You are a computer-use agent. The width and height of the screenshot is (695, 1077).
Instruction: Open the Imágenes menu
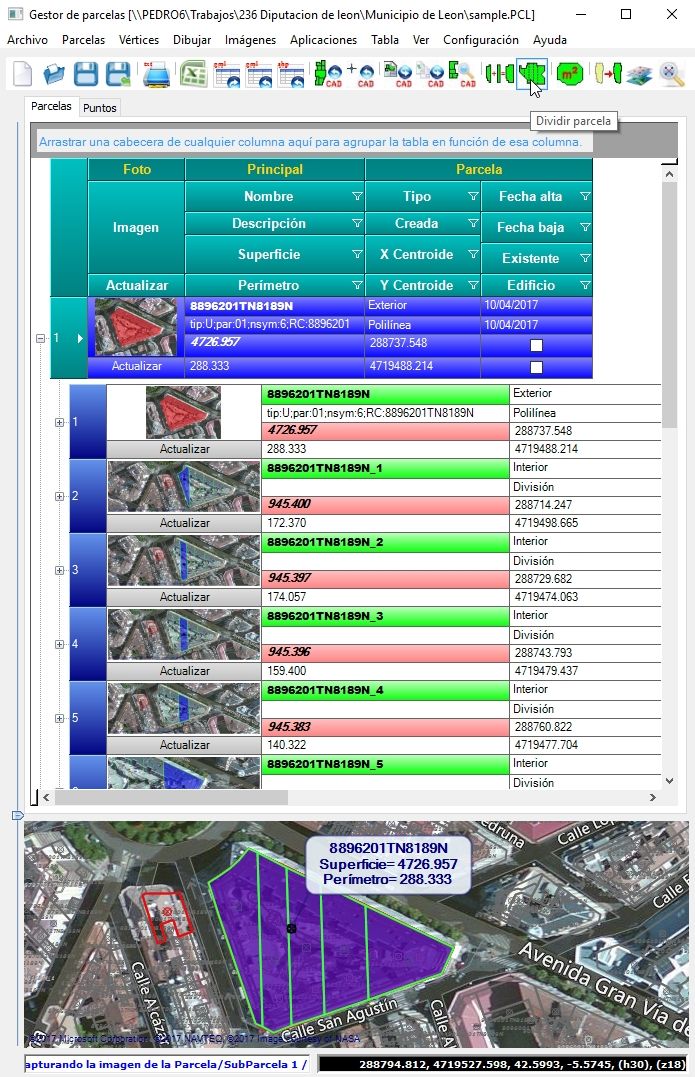point(250,40)
